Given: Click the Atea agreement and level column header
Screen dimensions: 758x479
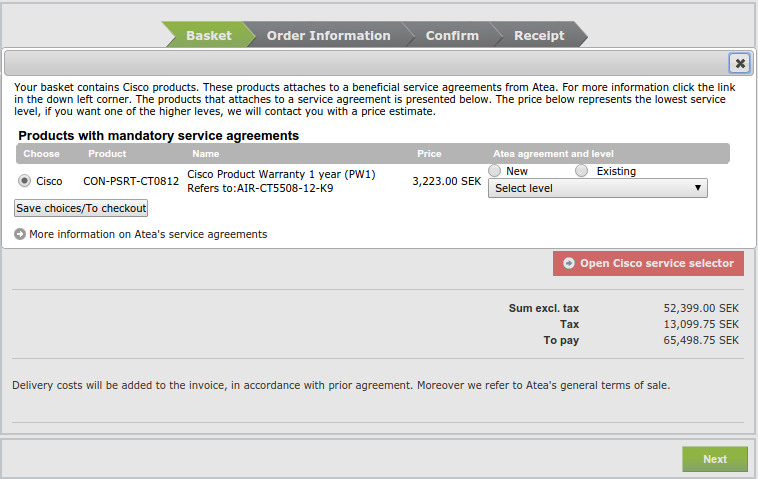Looking at the screenshot, I should coord(553,154).
